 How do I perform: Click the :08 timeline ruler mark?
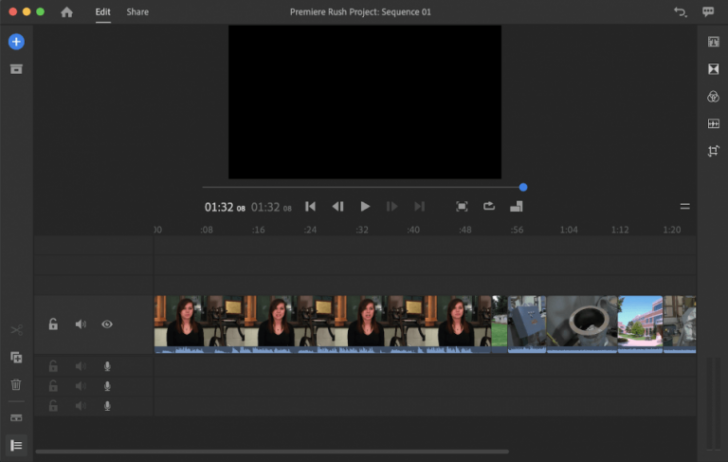click(207, 230)
